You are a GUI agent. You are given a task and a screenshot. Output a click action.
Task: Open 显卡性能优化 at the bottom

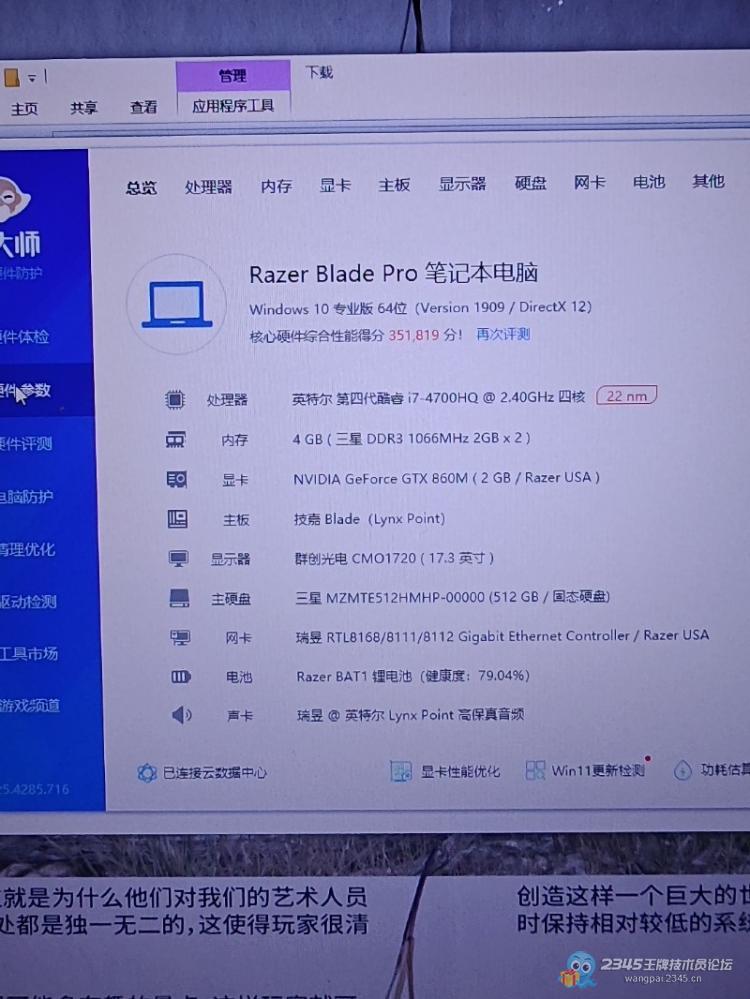click(446, 771)
